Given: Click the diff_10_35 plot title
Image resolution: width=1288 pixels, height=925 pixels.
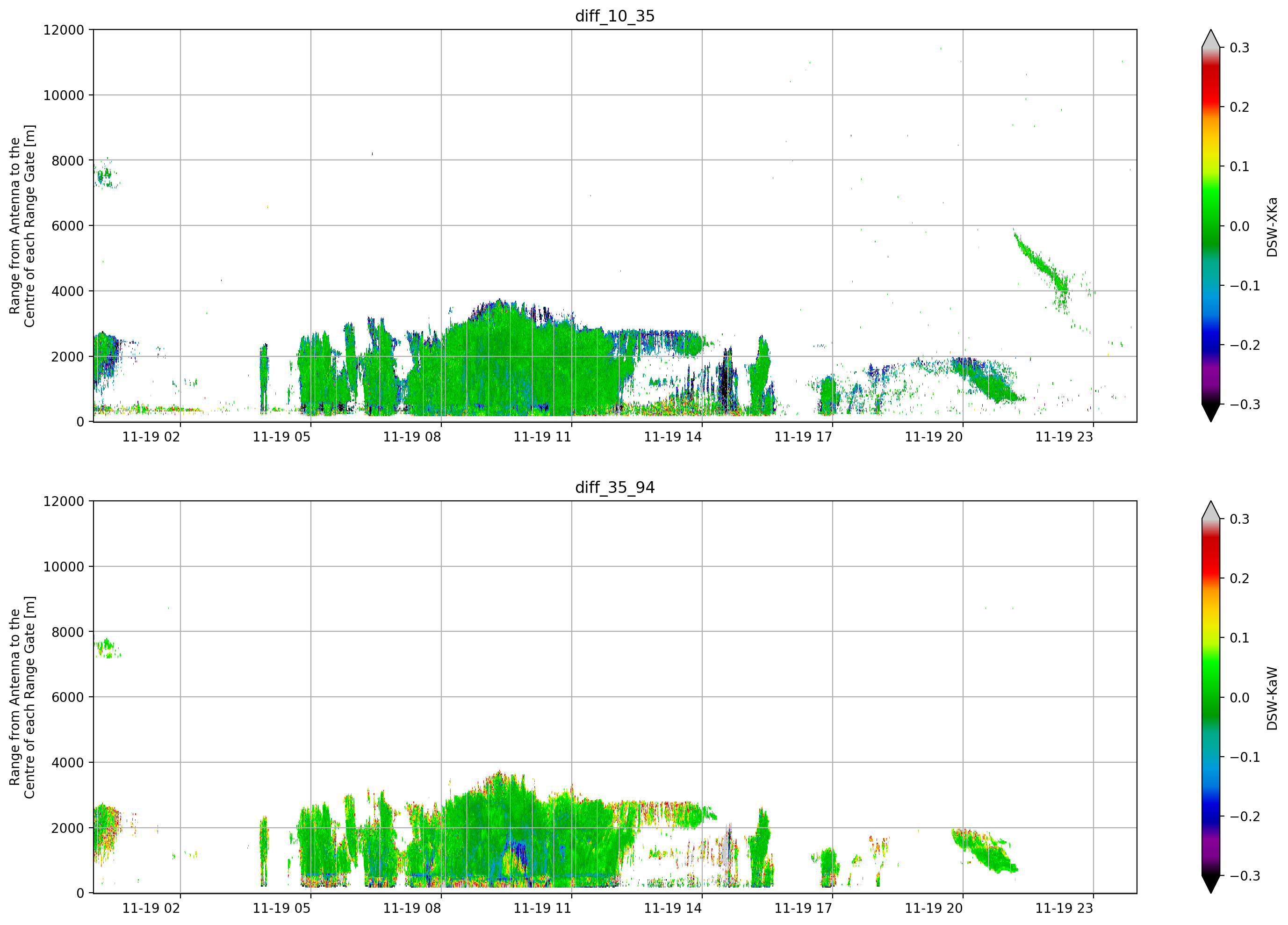Looking at the screenshot, I should 614,16.
